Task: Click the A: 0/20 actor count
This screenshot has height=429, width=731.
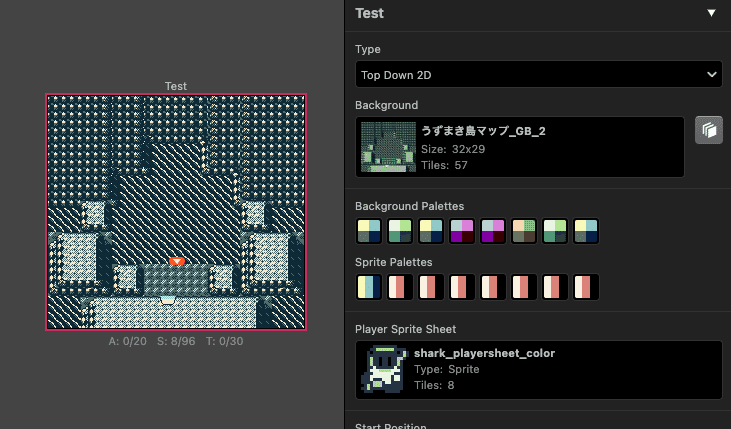Action: click(127, 341)
